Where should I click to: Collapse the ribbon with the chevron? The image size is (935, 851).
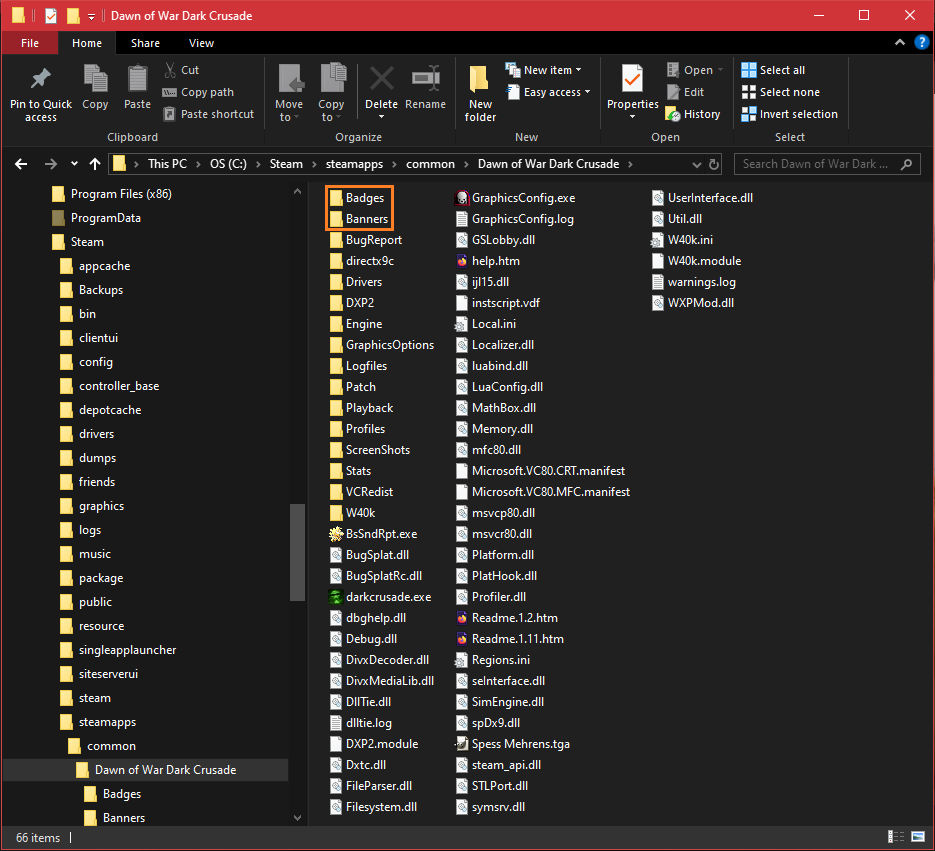[900, 42]
